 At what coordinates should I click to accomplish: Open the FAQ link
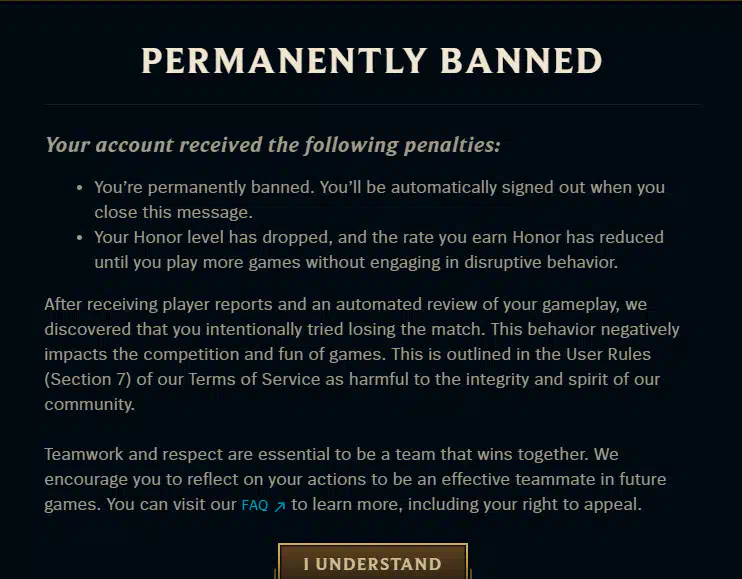[x=255, y=506]
